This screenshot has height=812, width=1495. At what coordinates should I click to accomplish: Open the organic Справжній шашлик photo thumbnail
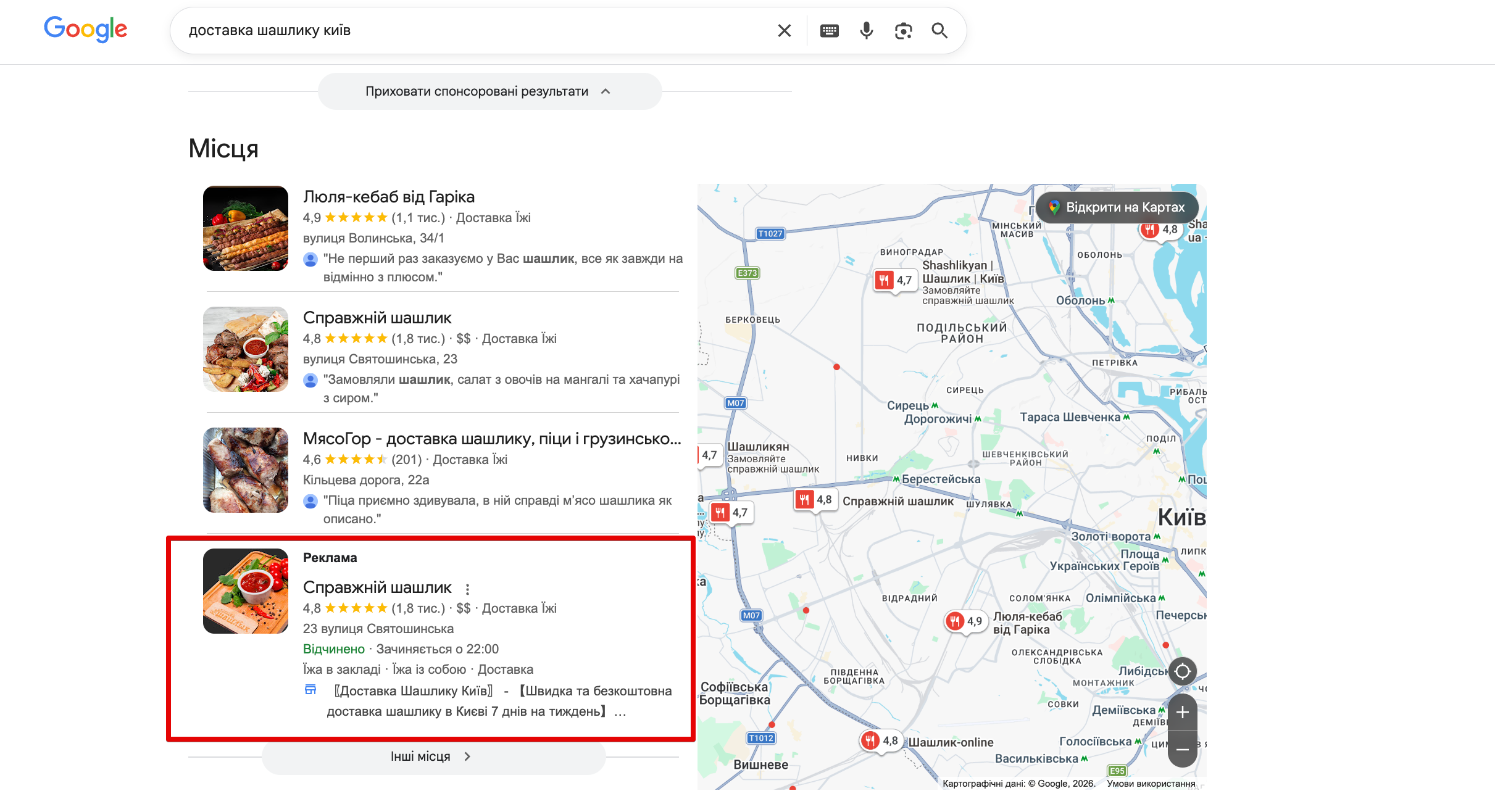click(x=246, y=349)
